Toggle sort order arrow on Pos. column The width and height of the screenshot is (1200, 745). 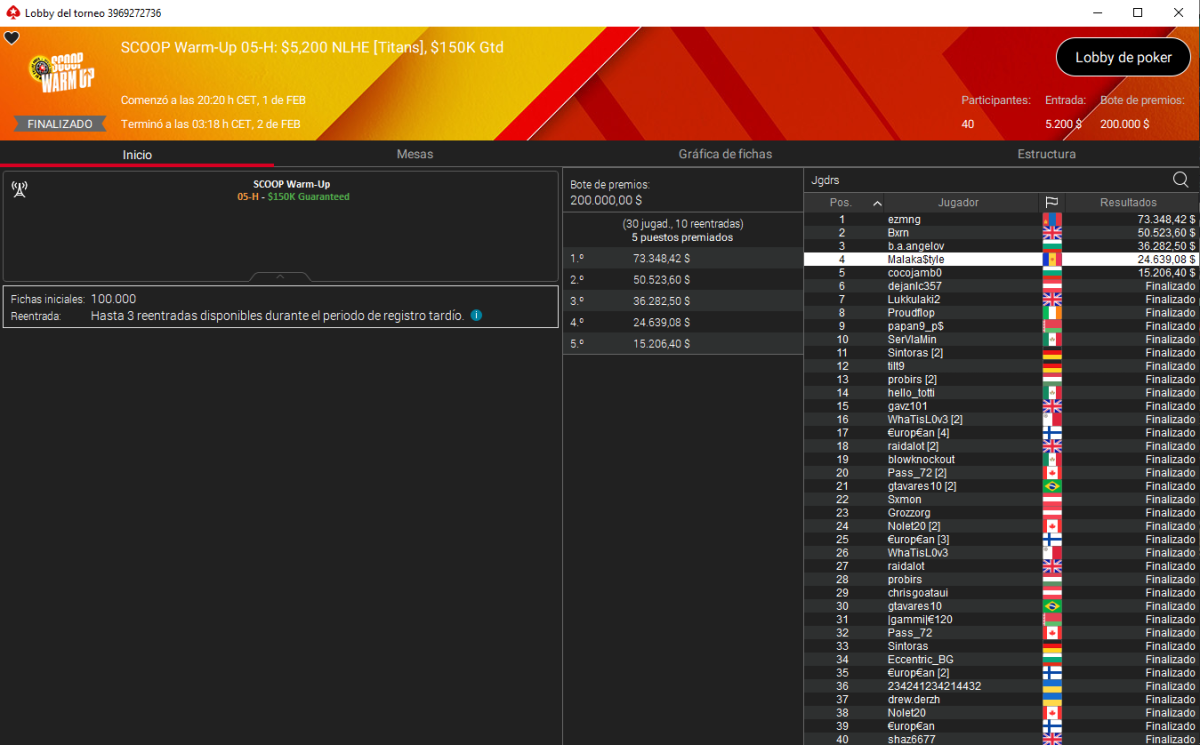click(877, 203)
